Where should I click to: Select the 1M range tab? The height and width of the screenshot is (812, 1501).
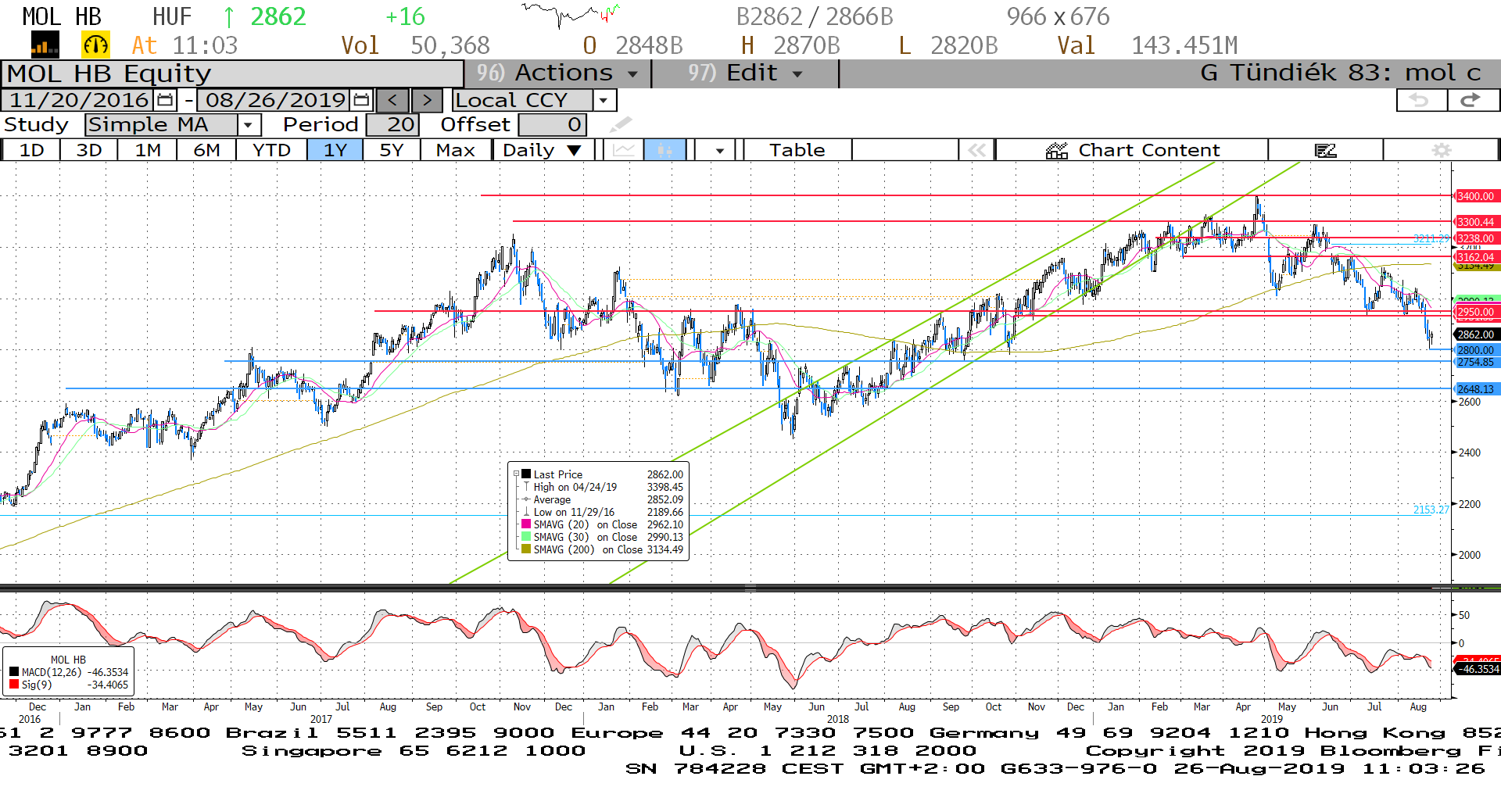148,150
